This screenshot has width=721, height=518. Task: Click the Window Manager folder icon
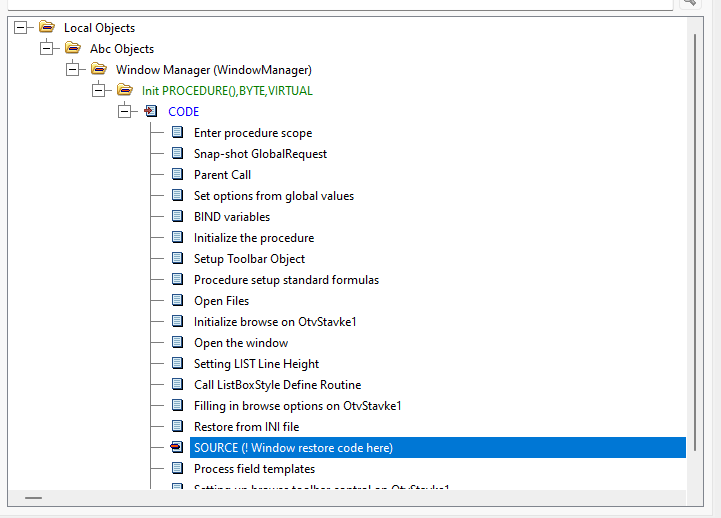(99, 70)
